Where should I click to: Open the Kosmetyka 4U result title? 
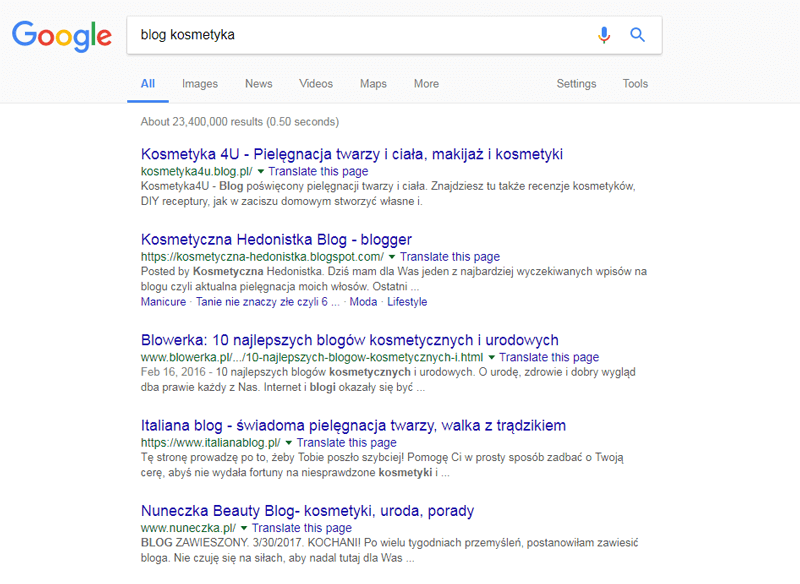[352, 154]
